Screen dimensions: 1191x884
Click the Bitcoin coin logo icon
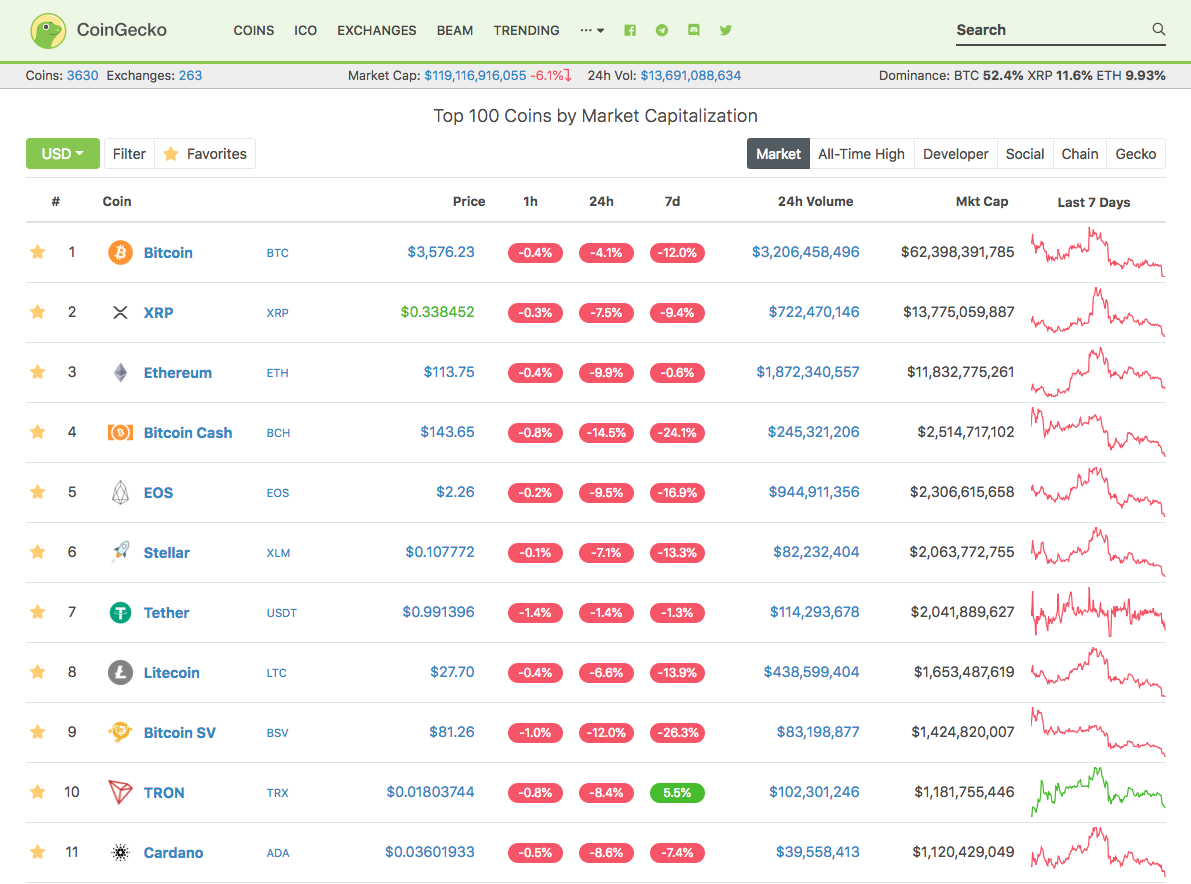pos(120,252)
